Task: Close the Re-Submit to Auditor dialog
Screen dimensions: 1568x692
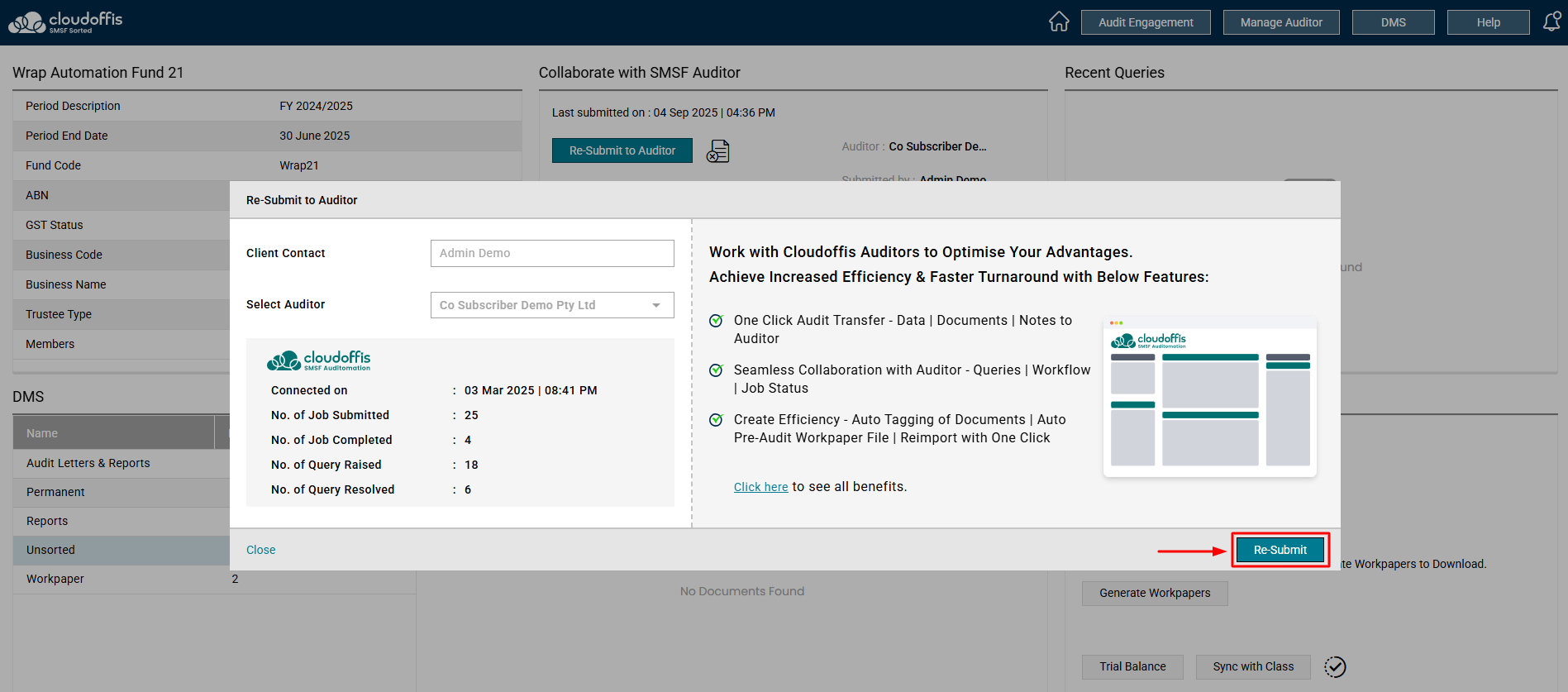Action: click(261, 550)
